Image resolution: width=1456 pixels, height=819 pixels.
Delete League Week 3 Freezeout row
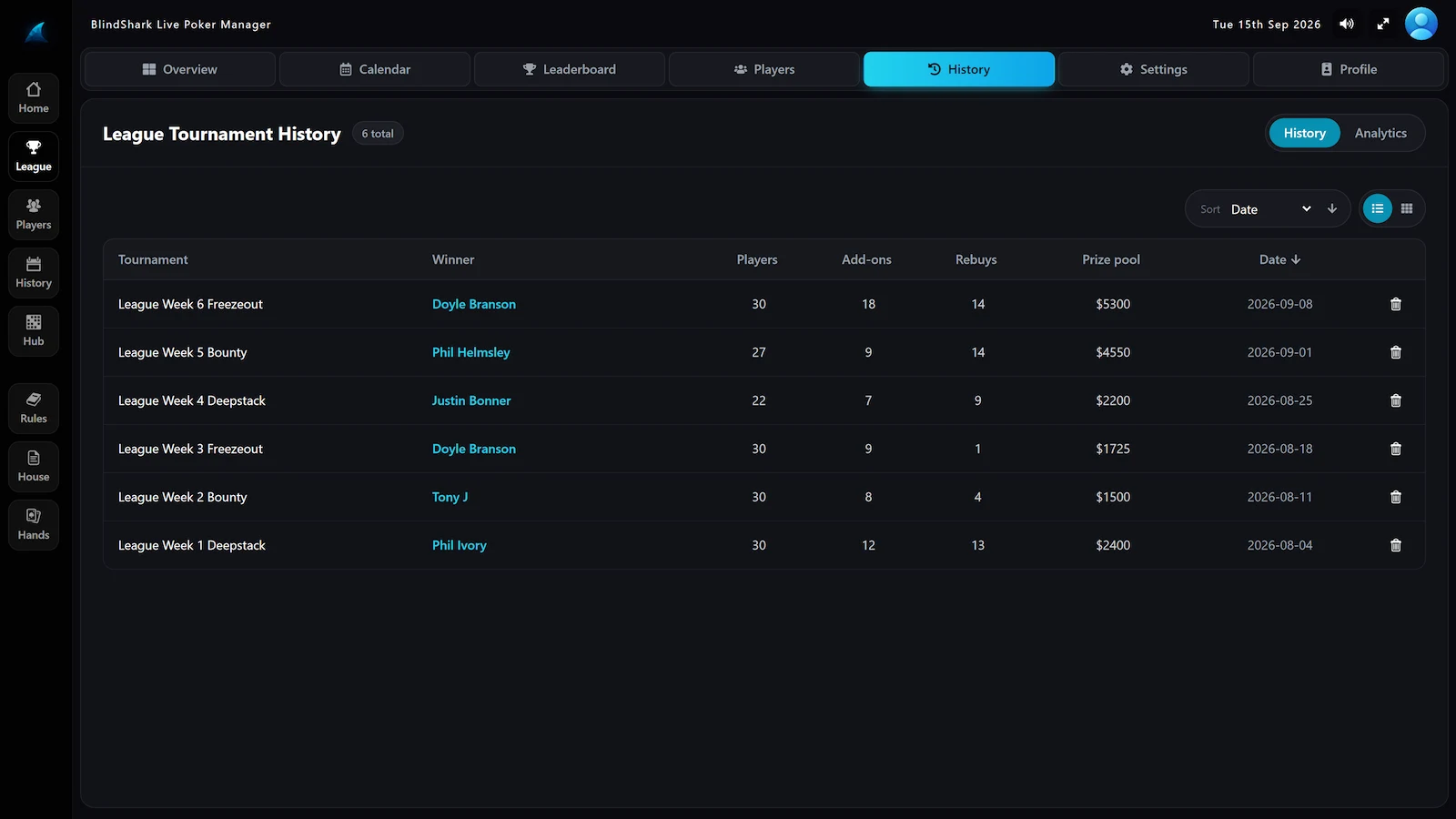click(1396, 449)
